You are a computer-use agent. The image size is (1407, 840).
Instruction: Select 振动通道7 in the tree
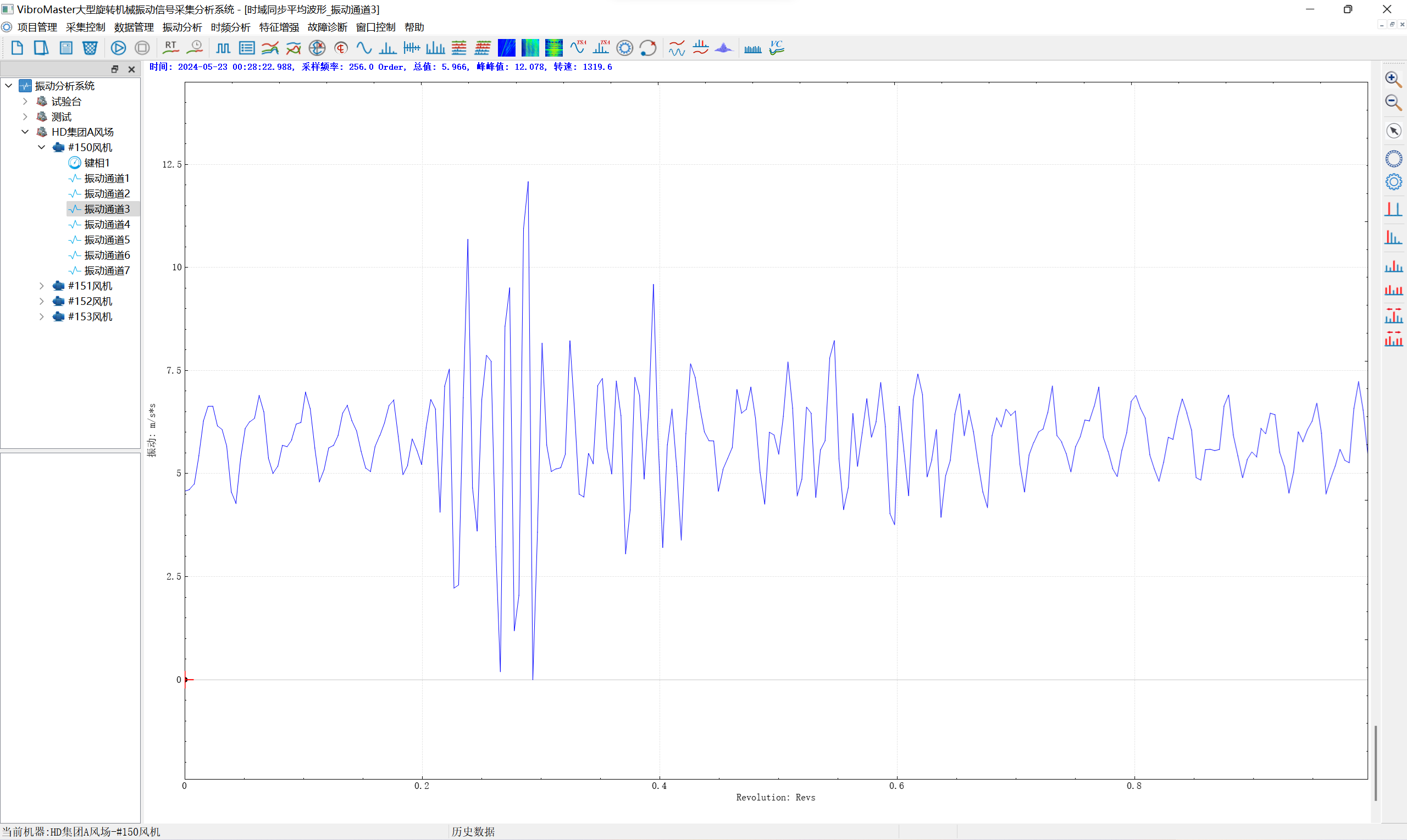click(107, 270)
